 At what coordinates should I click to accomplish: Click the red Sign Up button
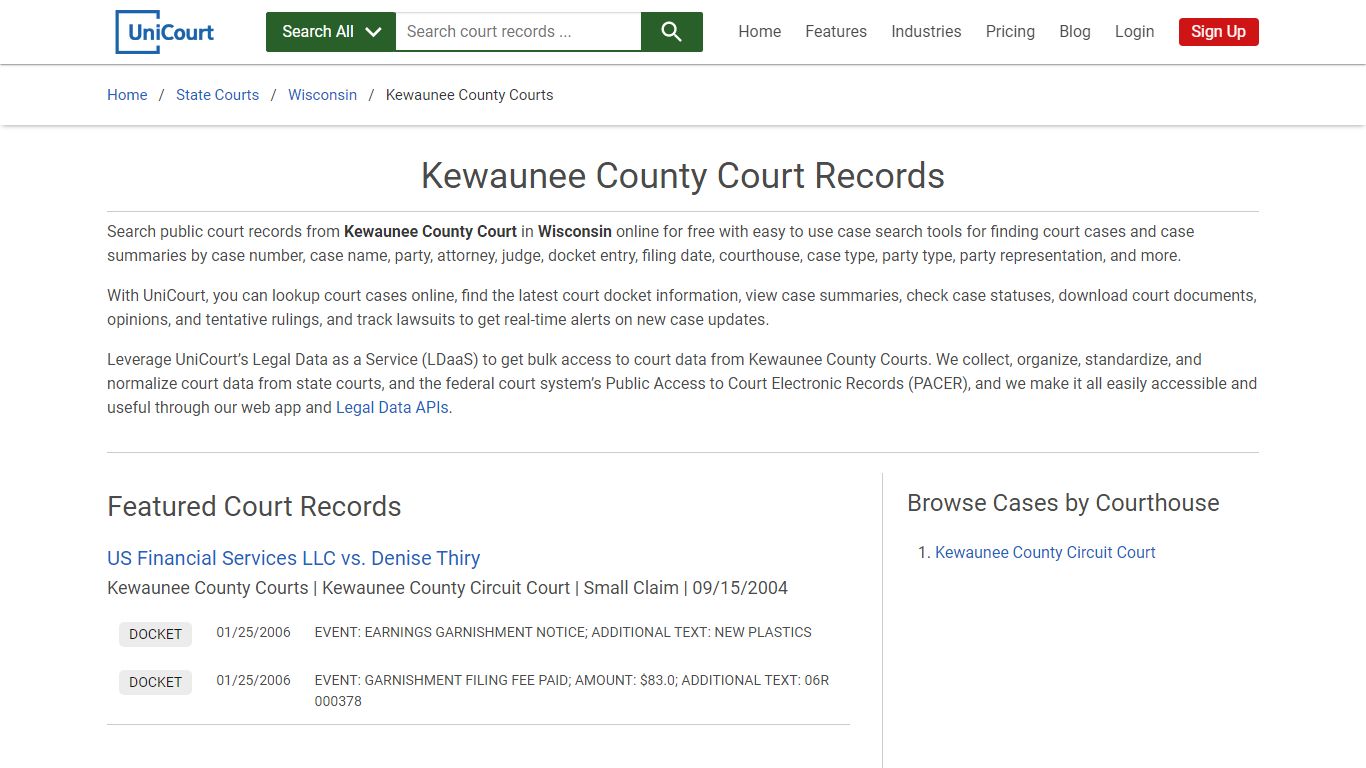pos(1218,32)
